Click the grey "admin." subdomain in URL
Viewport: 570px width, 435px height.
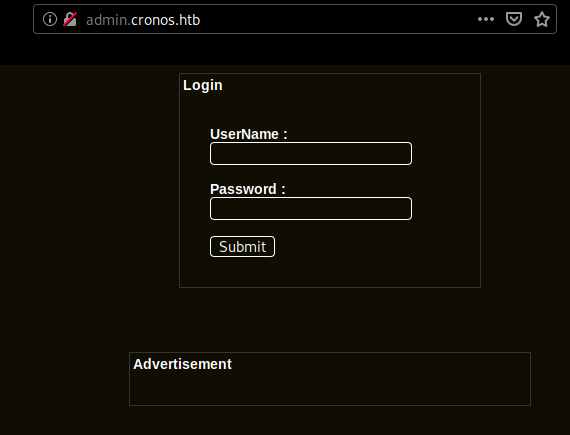point(108,20)
